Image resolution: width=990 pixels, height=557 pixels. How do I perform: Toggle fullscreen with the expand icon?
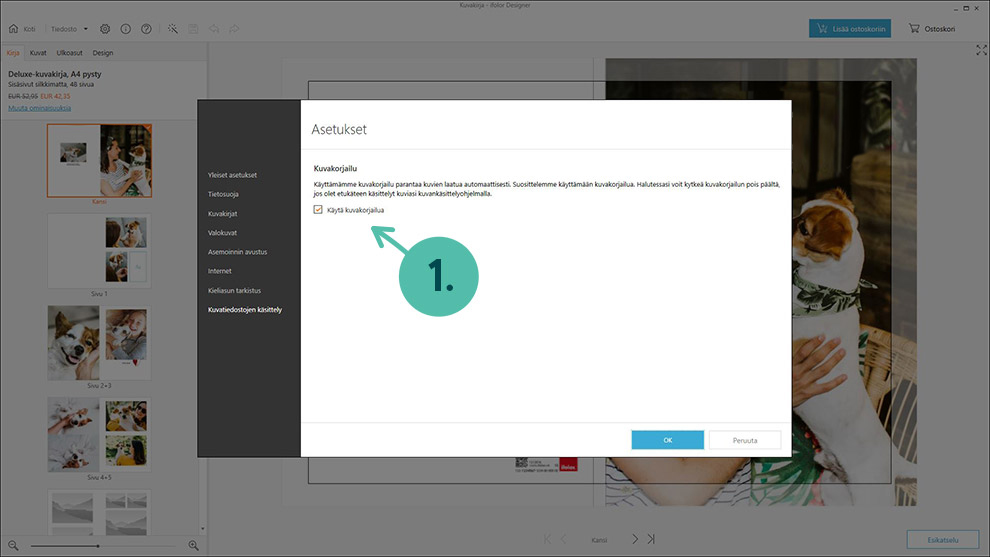(x=981, y=50)
